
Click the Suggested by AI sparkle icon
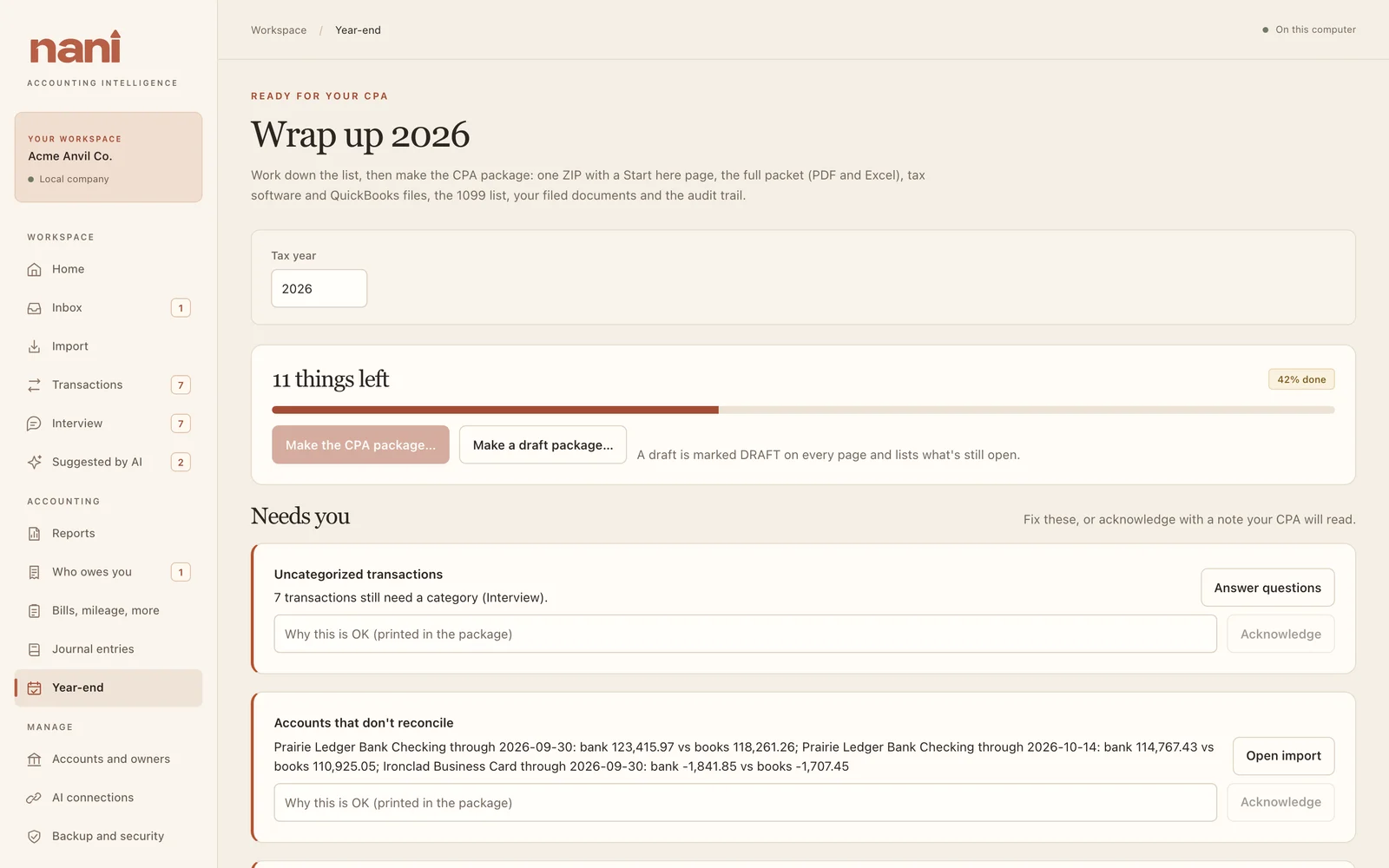pyautogui.click(x=34, y=462)
